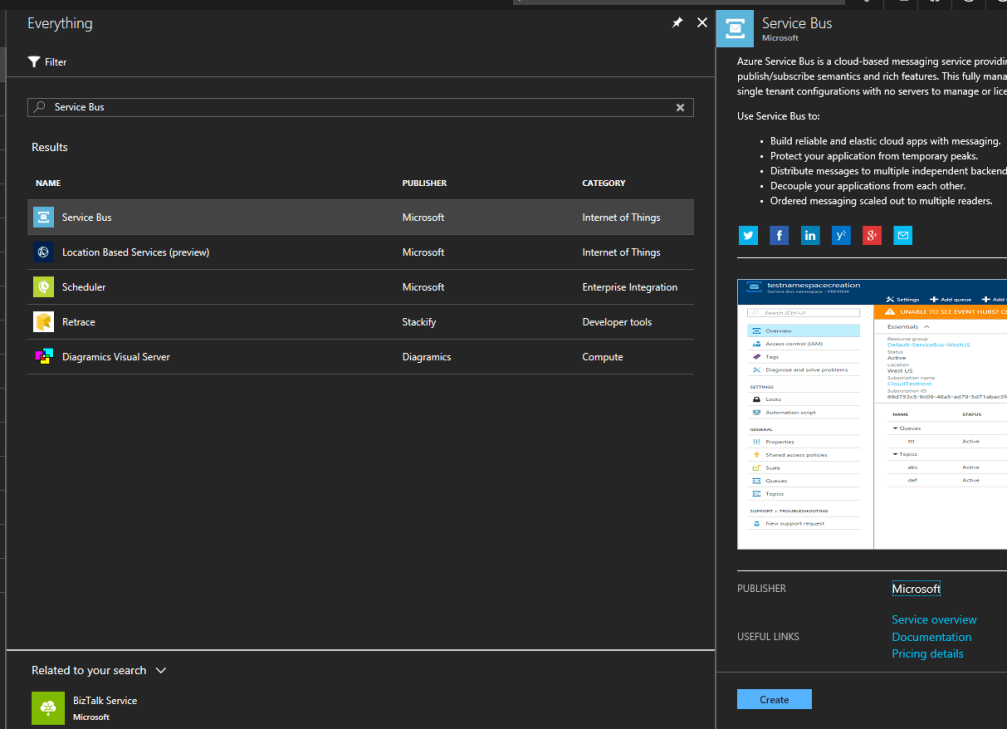The image size is (1007, 729).
Task: Click the Location Based Services preview icon
Action: [42, 251]
